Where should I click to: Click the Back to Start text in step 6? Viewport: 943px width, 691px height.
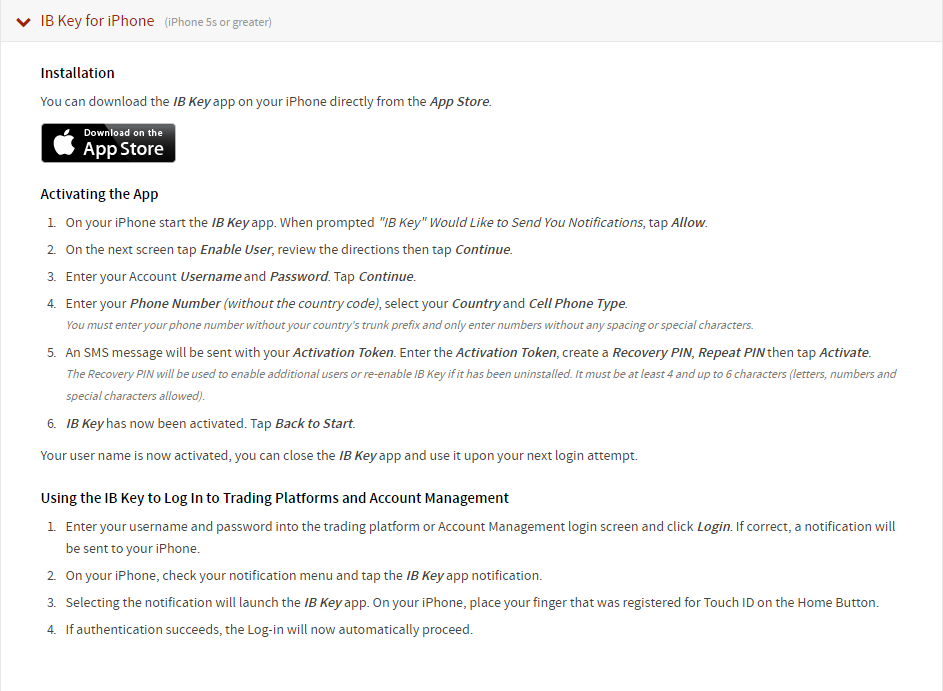tap(314, 423)
